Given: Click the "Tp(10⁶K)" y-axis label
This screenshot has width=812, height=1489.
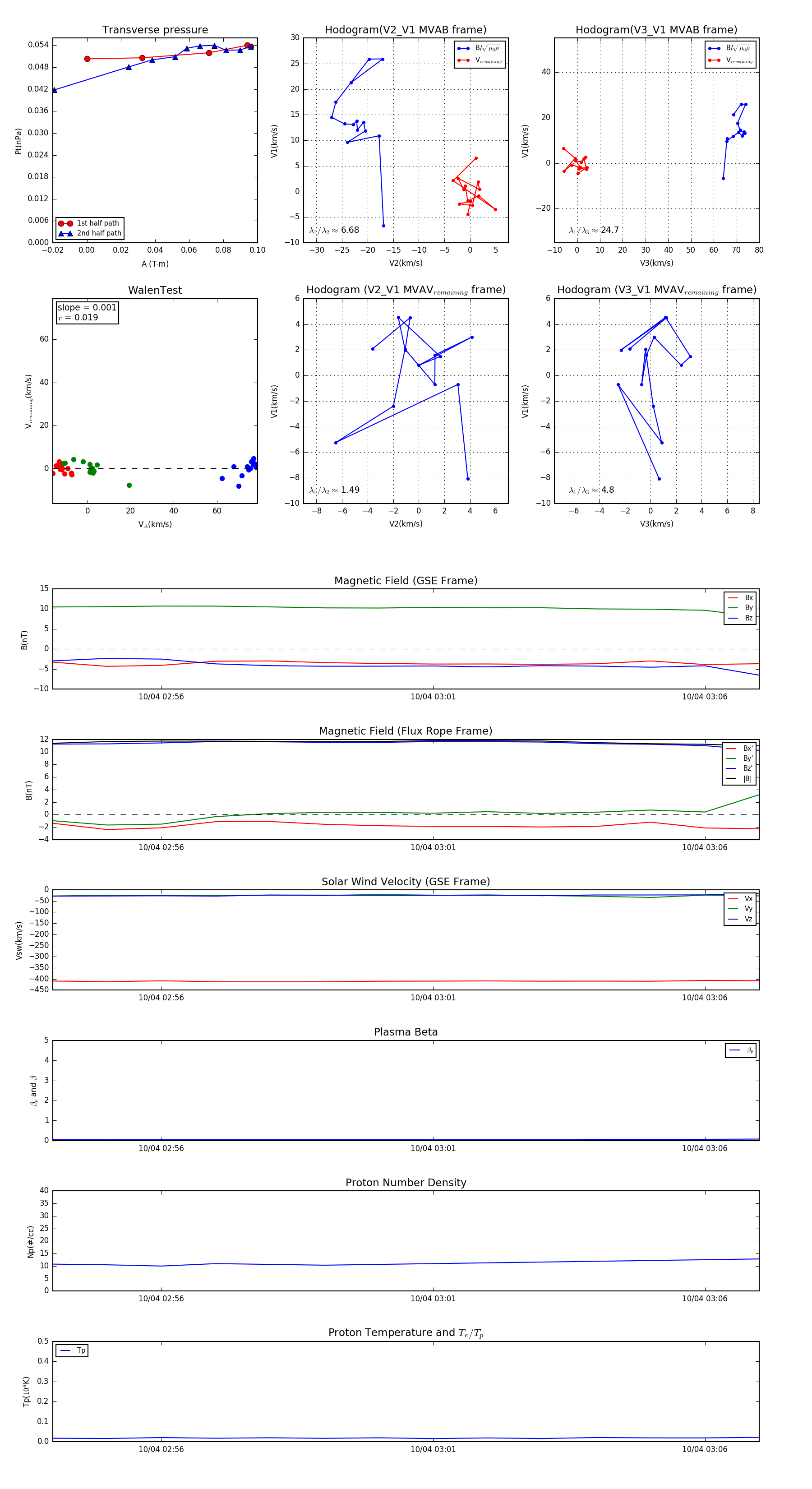Looking at the screenshot, I should tap(26, 1392).
